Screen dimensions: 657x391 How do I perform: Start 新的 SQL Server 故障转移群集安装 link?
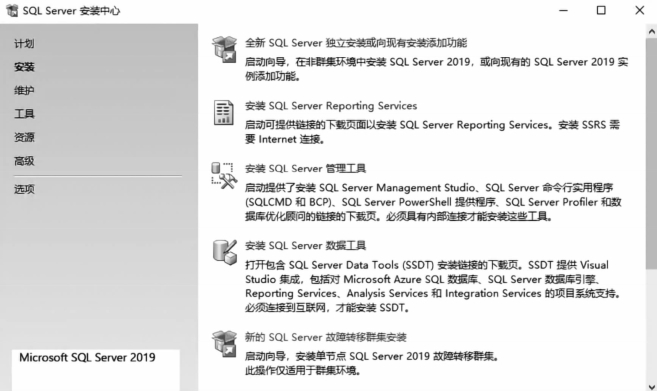[x=326, y=337]
